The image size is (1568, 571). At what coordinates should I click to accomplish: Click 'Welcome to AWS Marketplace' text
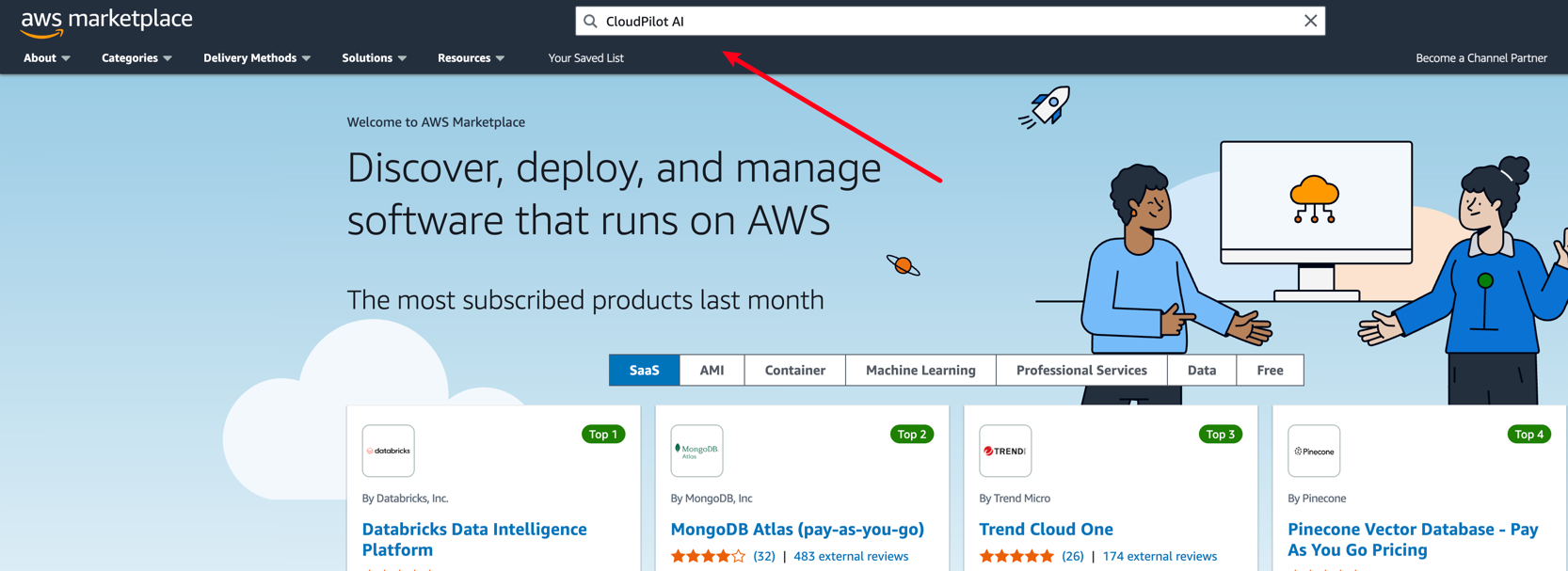coord(436,121)
